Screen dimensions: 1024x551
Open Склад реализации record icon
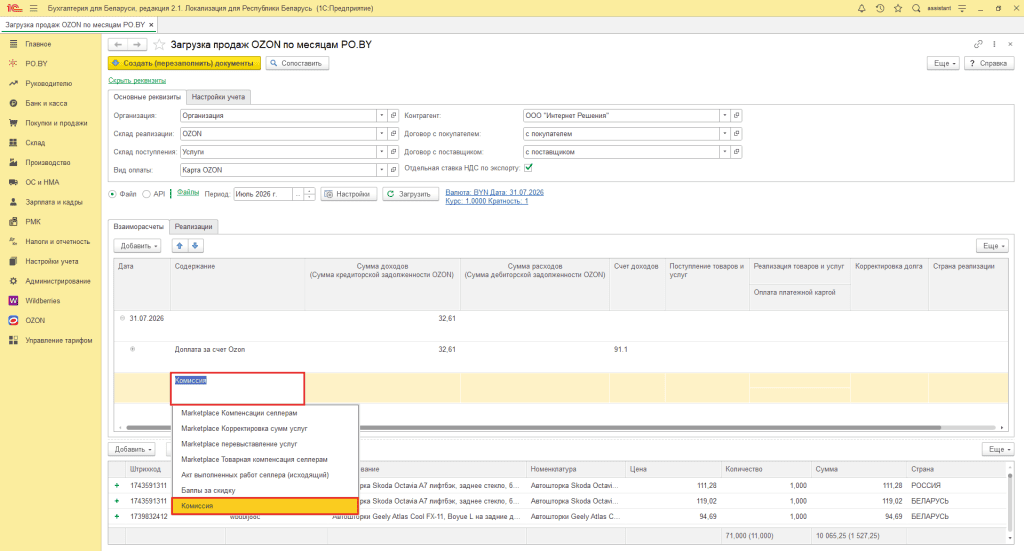point(393,134)
